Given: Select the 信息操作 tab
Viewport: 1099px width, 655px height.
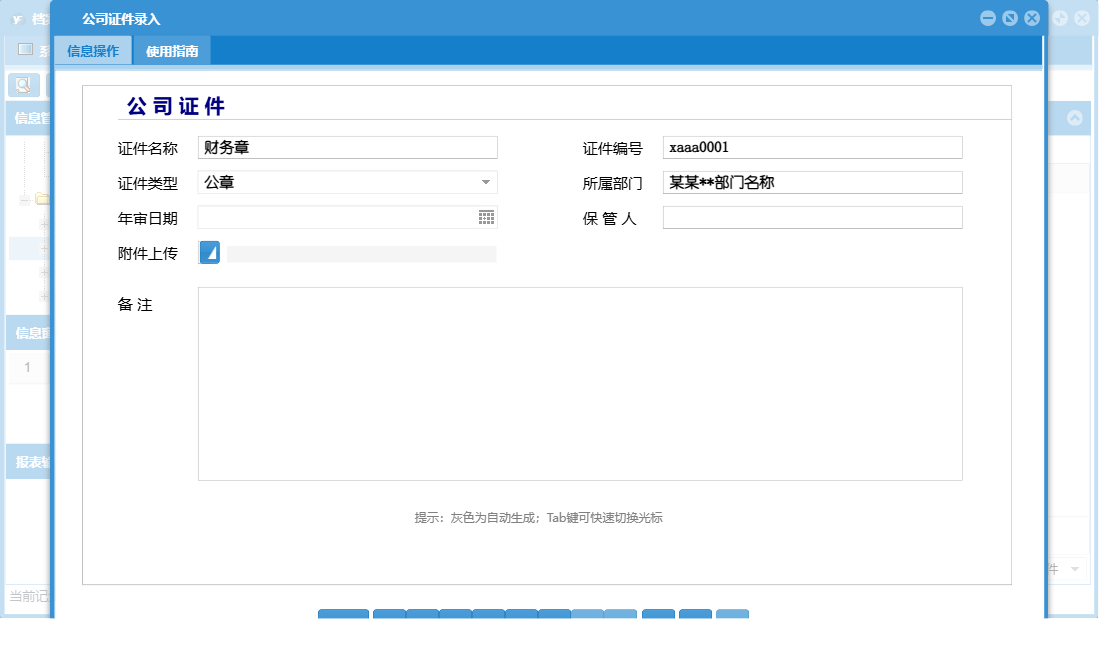Looking at the screenshot, I should click(x=95, y=49).
